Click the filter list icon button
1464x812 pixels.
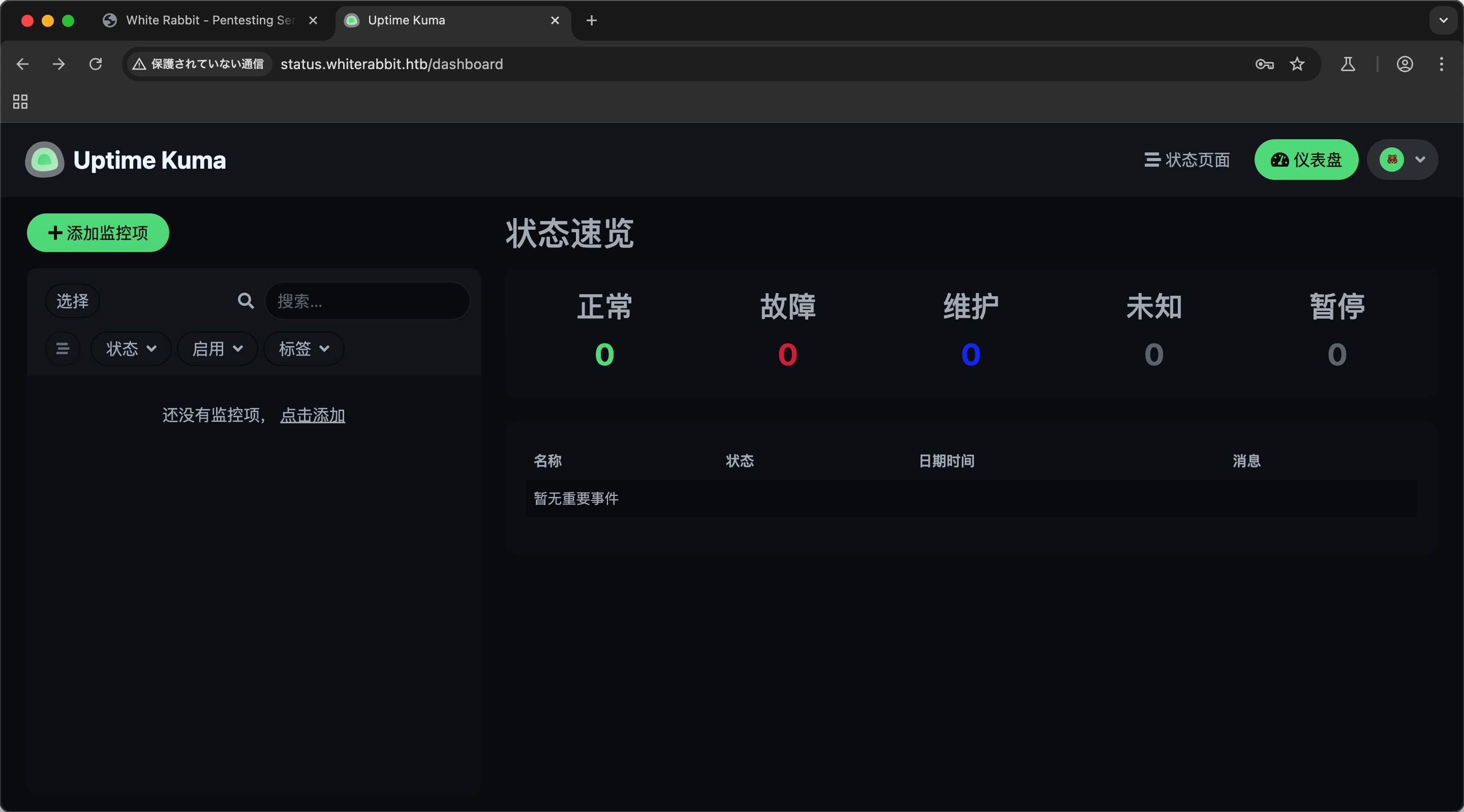tap(63, 348)
